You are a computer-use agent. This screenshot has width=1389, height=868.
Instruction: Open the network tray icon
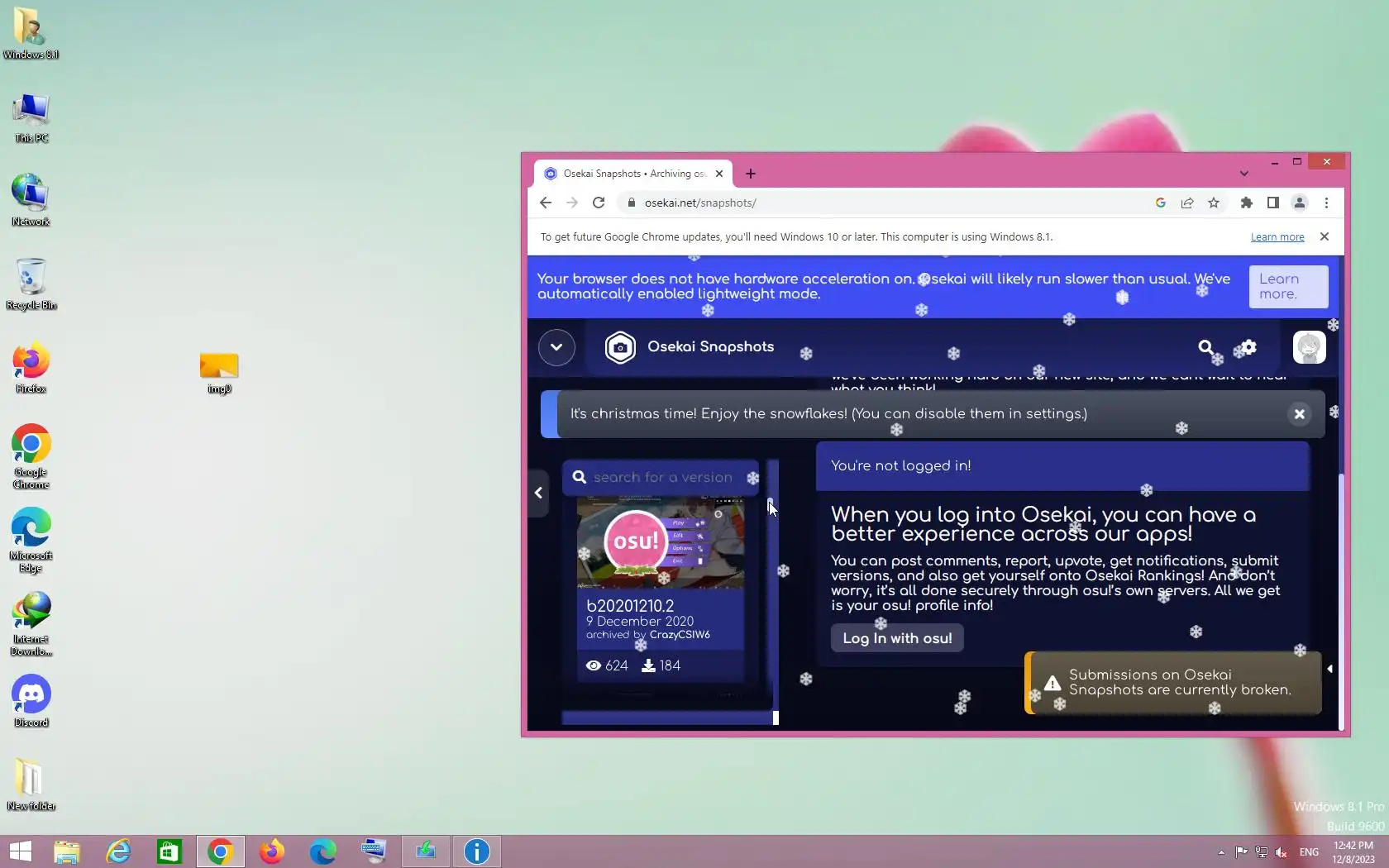click(x=1261, y=852)
